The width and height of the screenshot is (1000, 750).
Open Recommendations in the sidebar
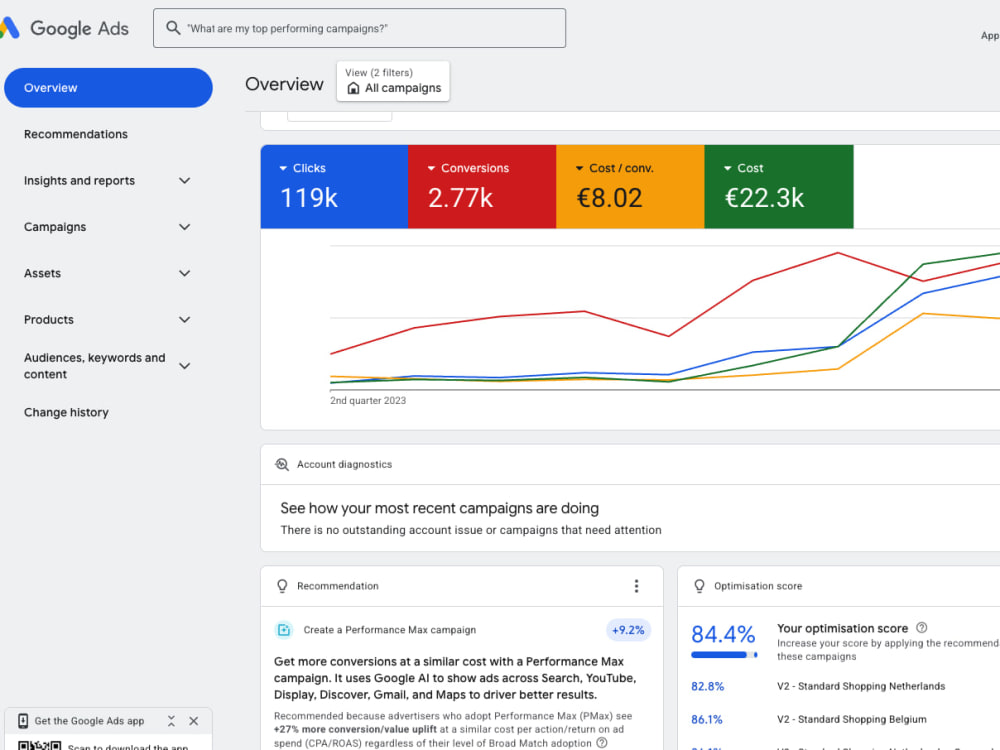(x=76, y=134)
